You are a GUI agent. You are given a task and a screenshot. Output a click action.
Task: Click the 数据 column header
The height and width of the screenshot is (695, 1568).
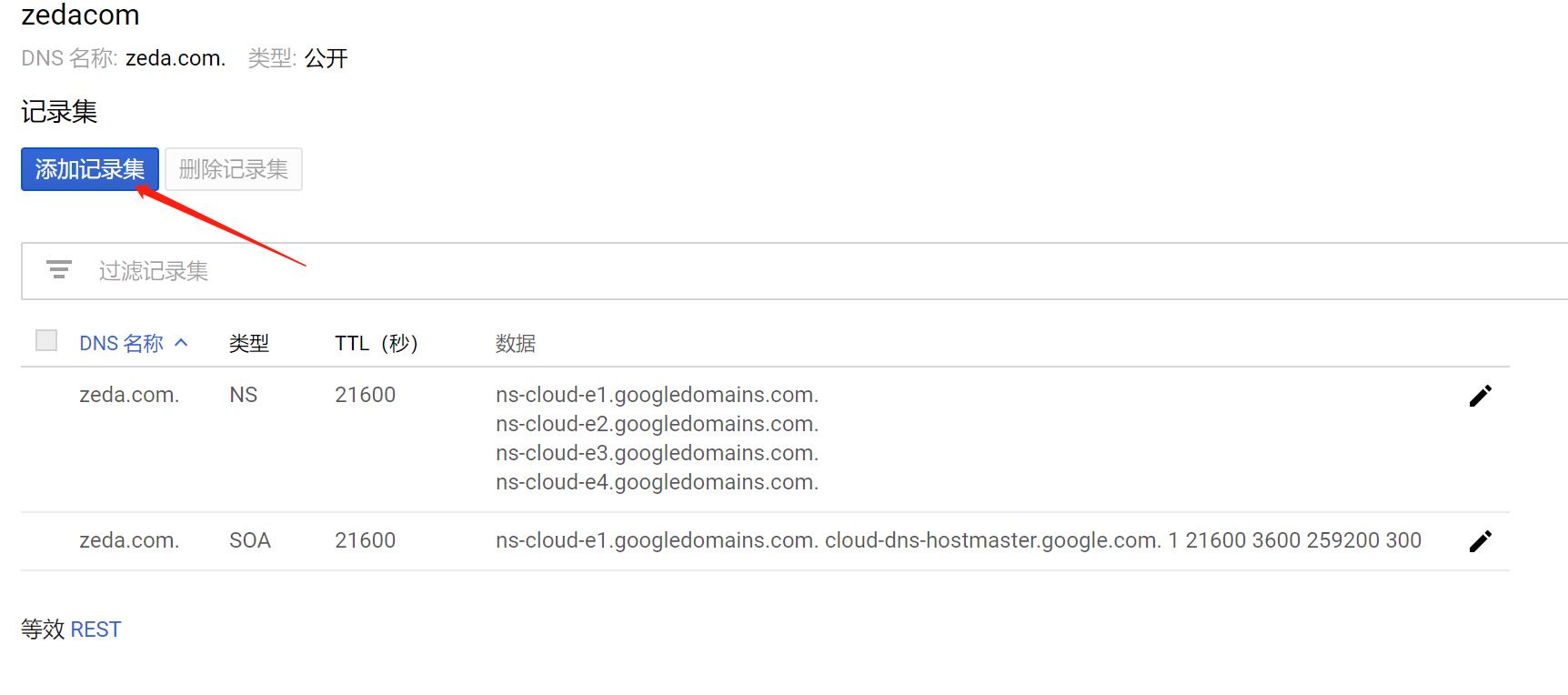[x=515, y=344]
